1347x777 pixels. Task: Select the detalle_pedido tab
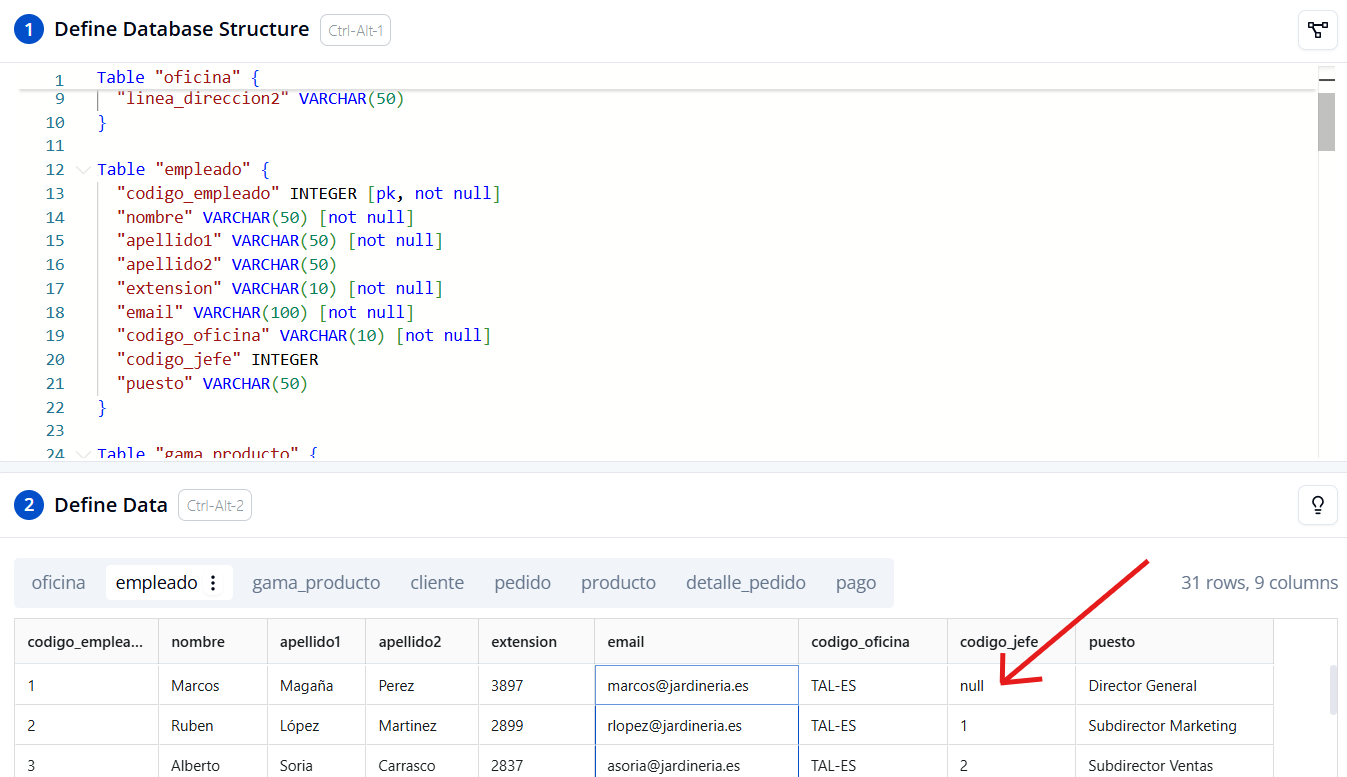(745, 583)
